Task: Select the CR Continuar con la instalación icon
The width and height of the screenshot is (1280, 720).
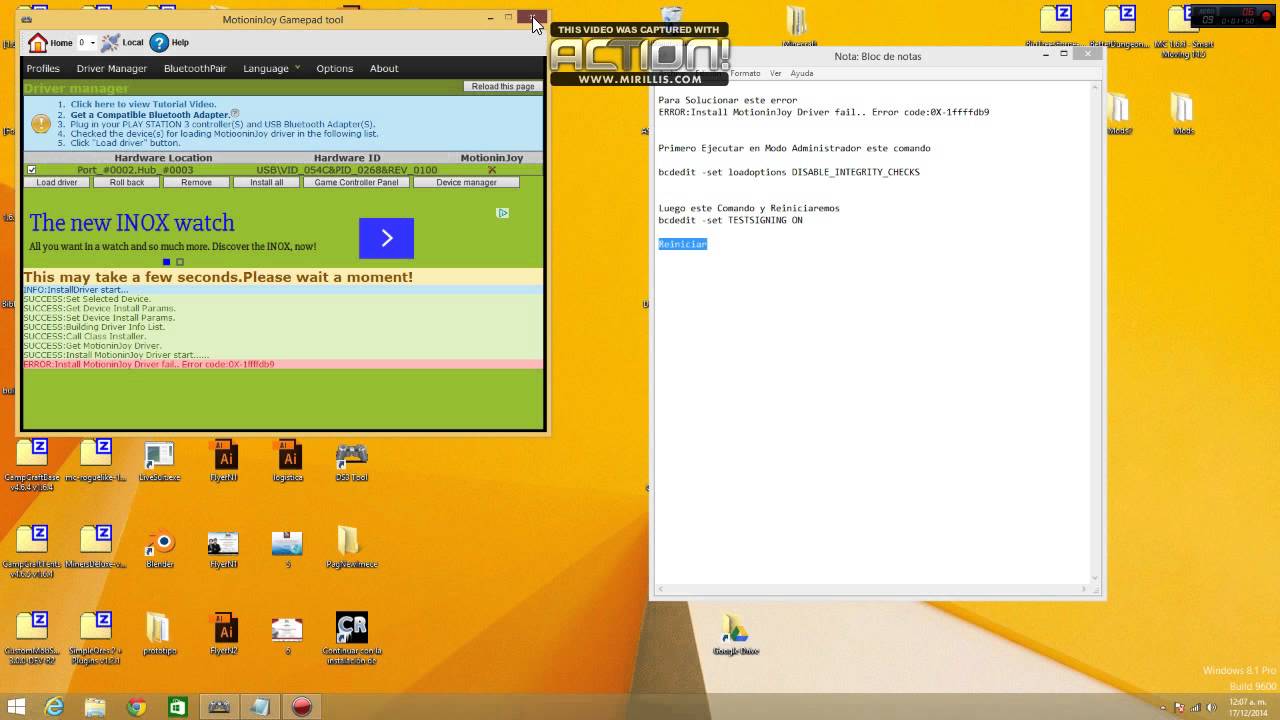Action: click(351, 638)
